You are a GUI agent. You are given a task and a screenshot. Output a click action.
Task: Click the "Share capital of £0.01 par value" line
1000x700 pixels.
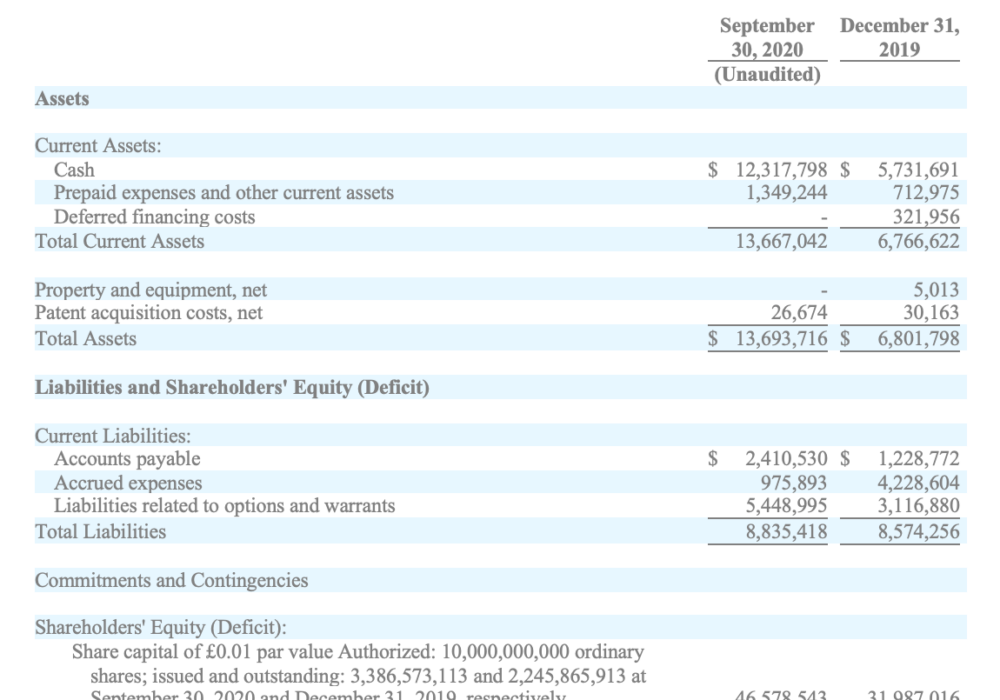(x=358, y=652)
